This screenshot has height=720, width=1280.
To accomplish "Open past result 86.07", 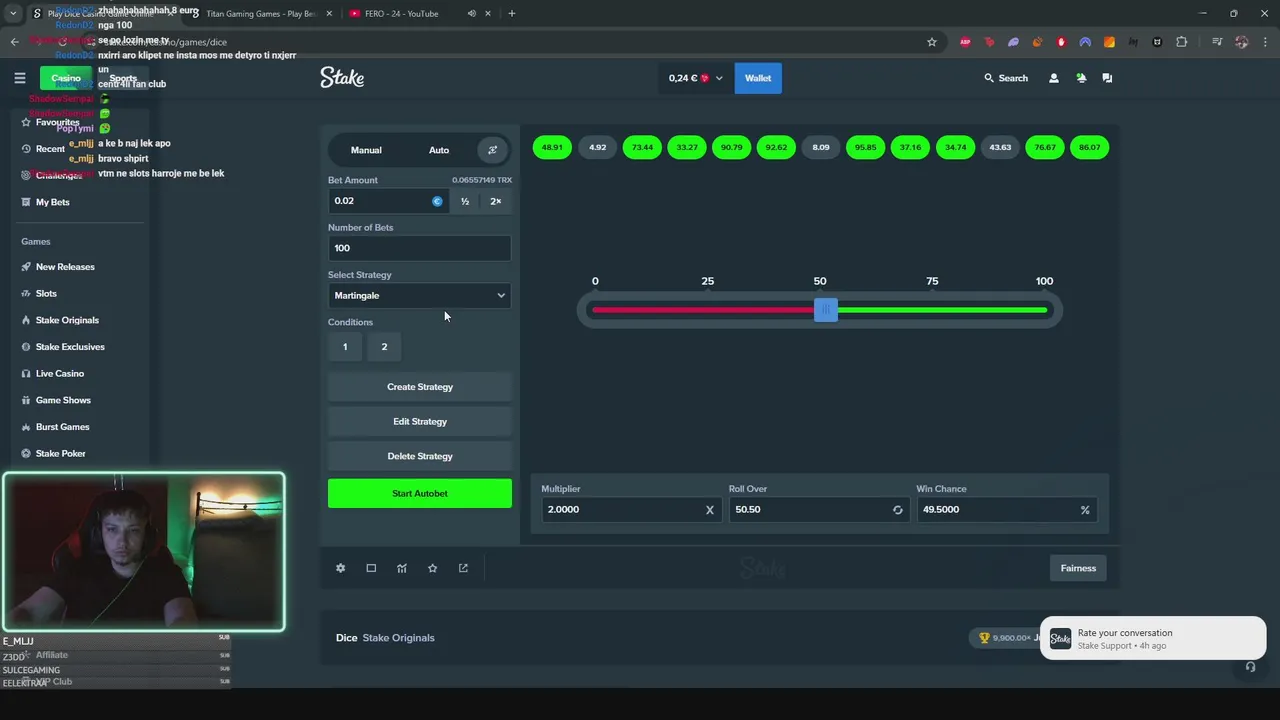I will click(x=1090, y=147).
